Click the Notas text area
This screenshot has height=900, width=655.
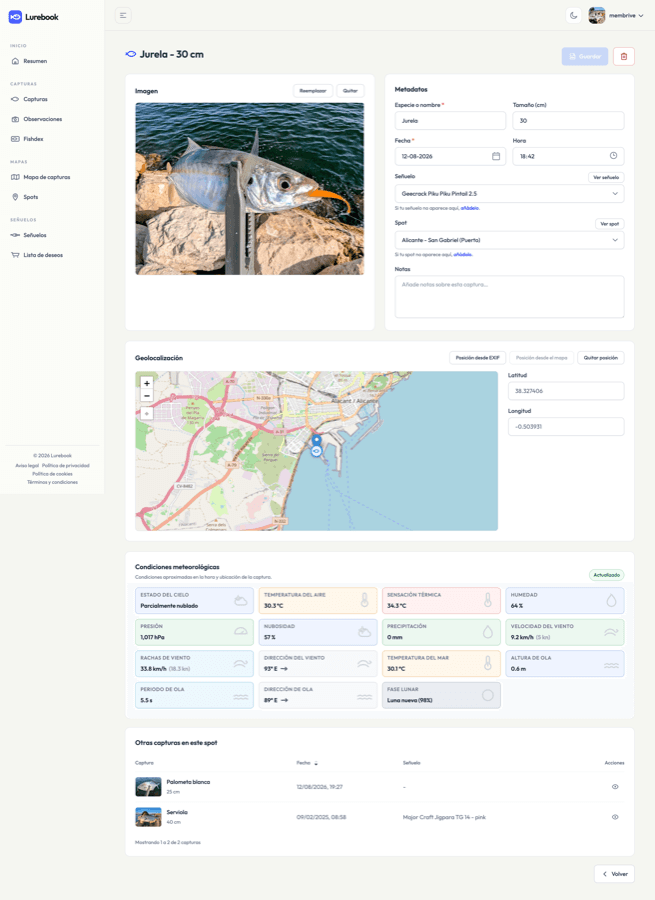pos(509,297)
